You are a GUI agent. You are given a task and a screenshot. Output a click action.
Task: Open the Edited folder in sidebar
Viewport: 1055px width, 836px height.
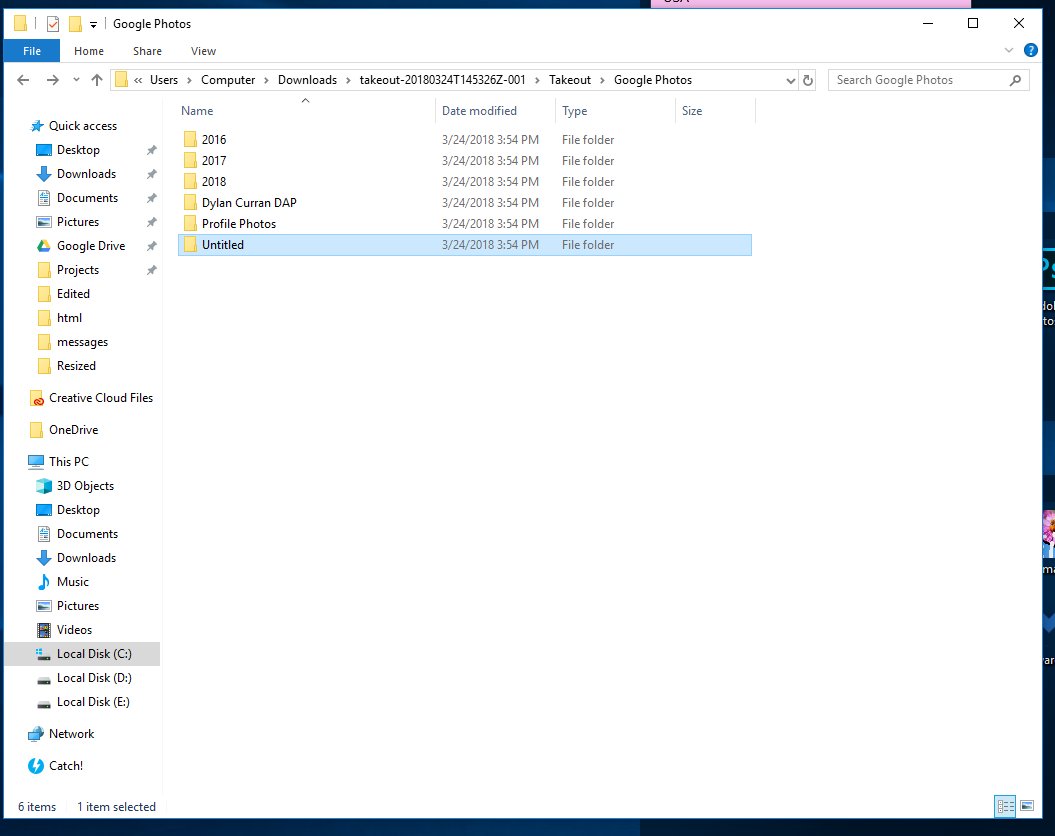[73, 294]
